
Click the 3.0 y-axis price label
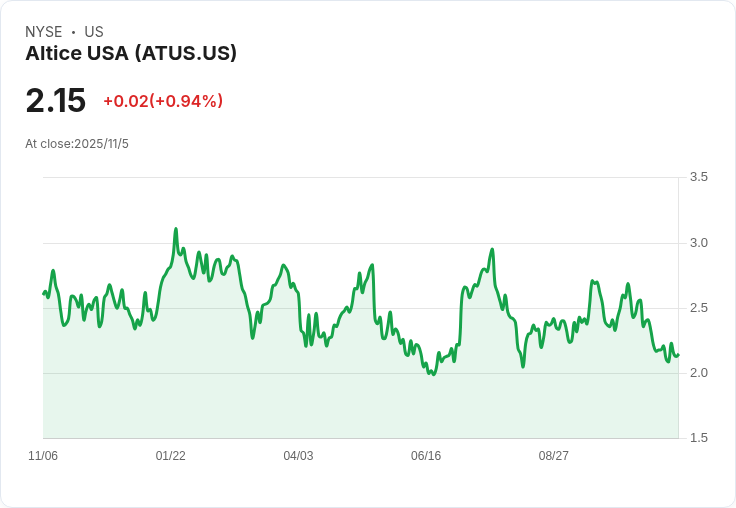click(698, 243)
